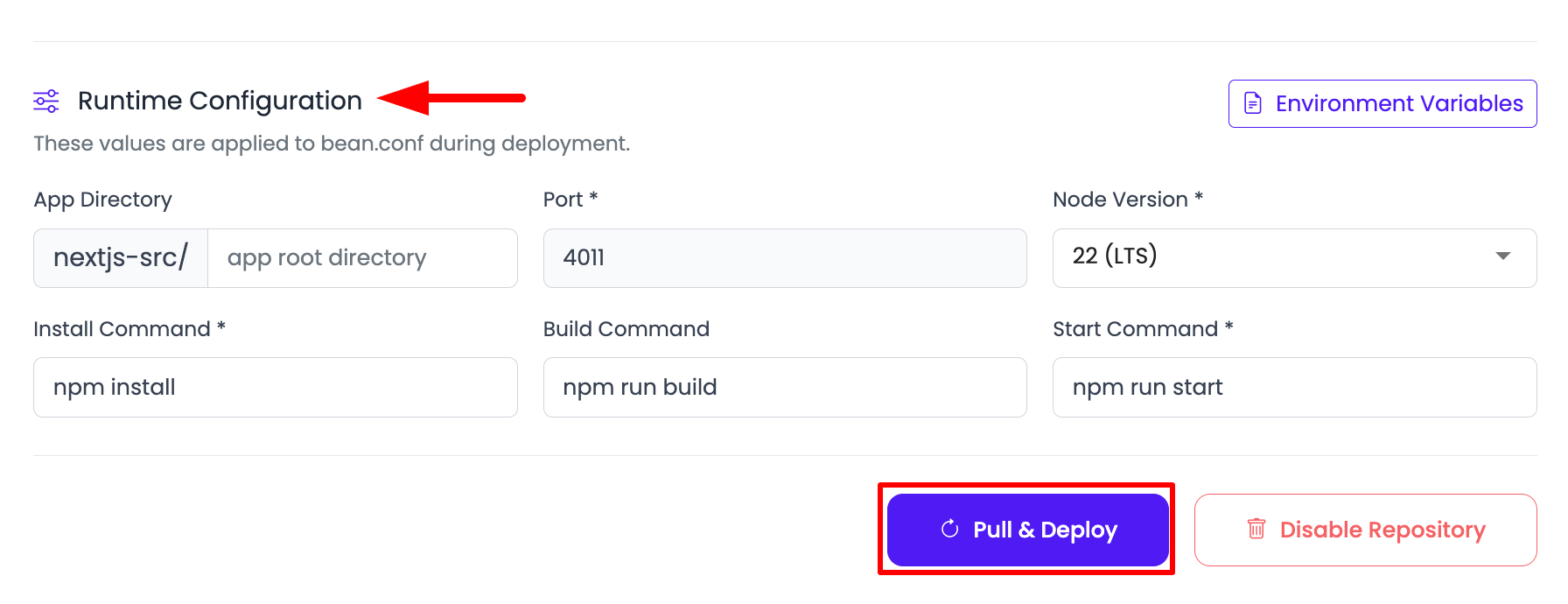Click the Disable Repository button
Screen dimensions: 1568x604
coord(1366,530)
